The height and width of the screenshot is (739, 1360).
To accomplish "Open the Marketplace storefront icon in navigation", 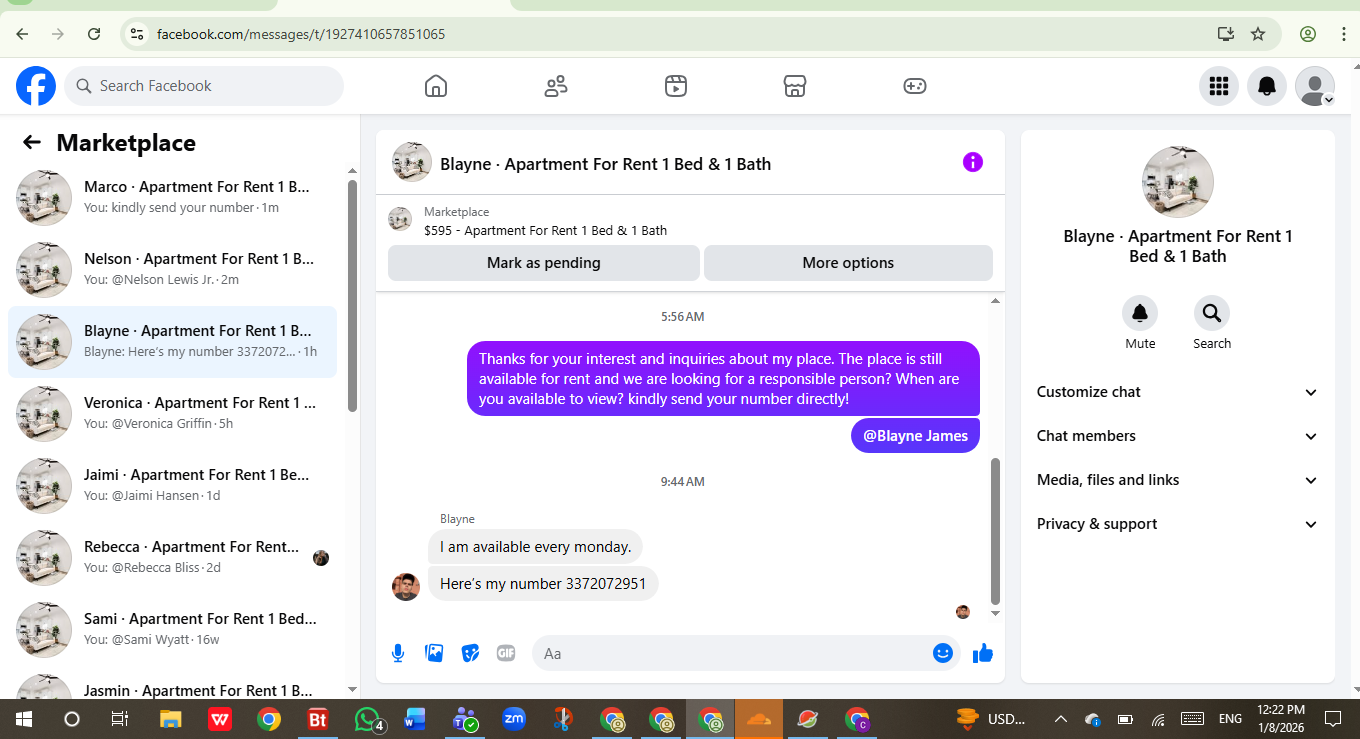I will coord(795,86).
